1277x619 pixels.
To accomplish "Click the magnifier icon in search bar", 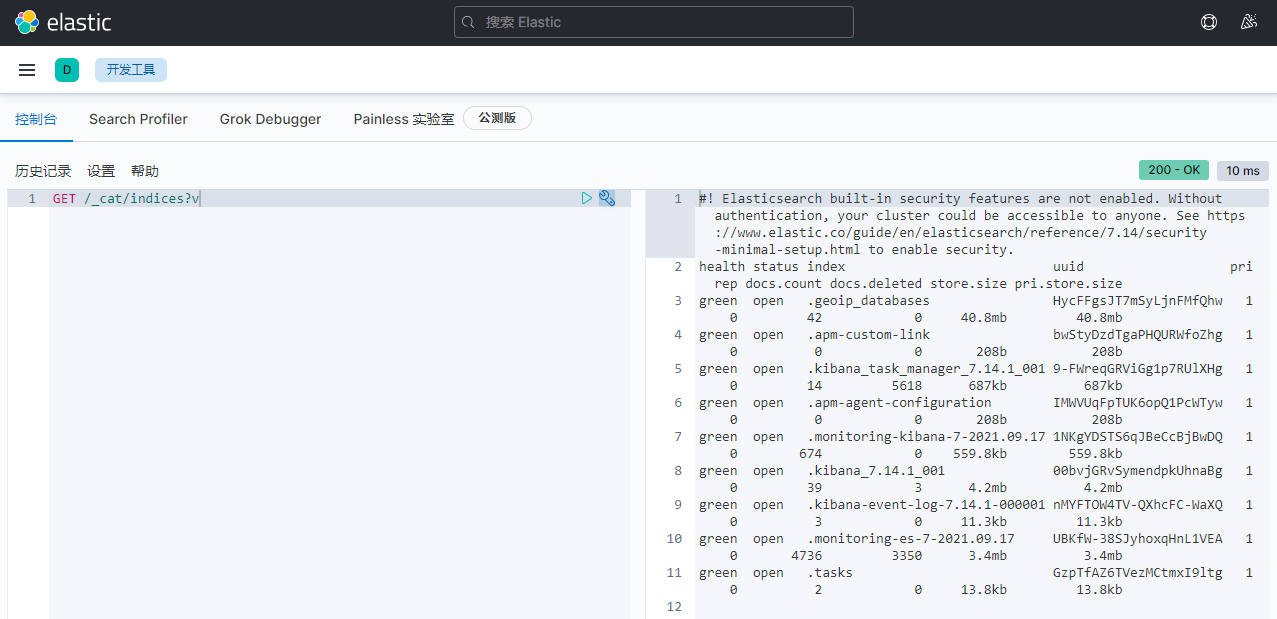I will pyautogui.click(x=469, y=22).
